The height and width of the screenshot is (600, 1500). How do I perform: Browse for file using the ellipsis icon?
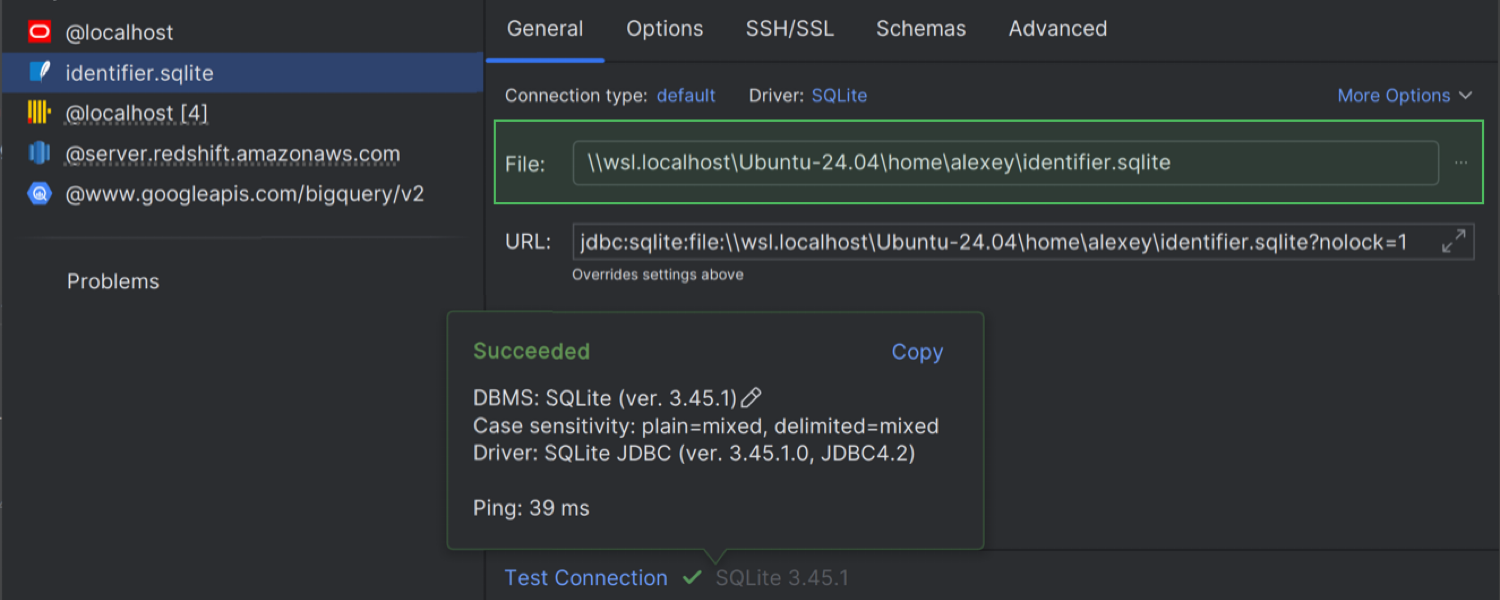(x=1461, y=163)
